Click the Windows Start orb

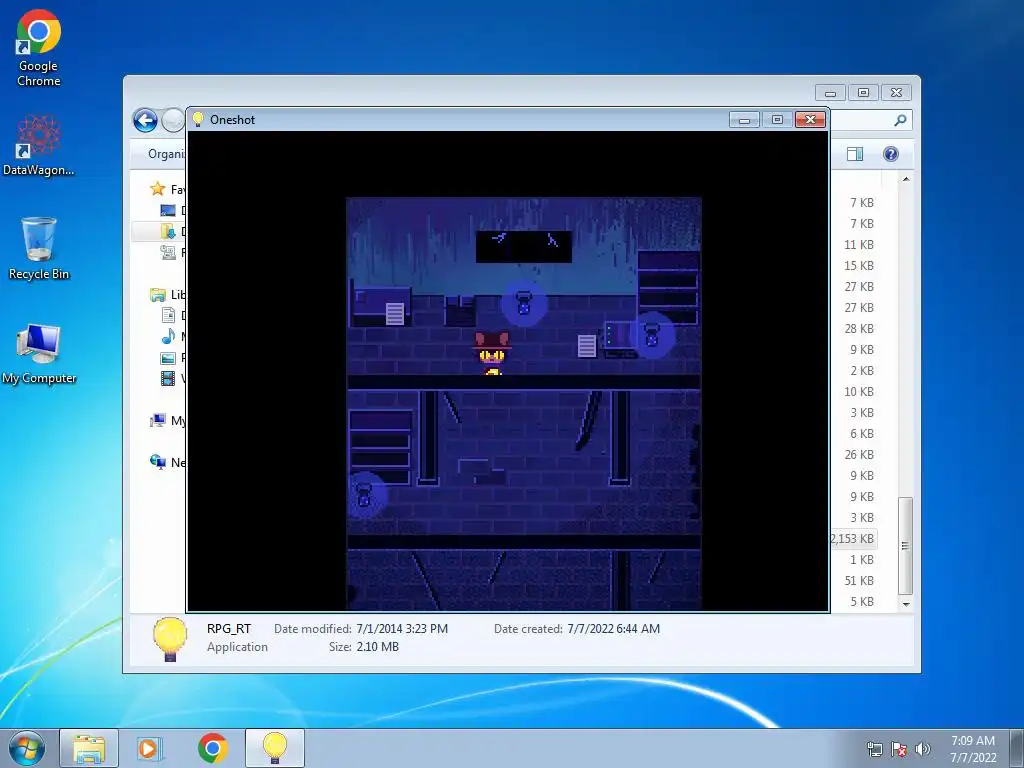[x=27, y=748]
